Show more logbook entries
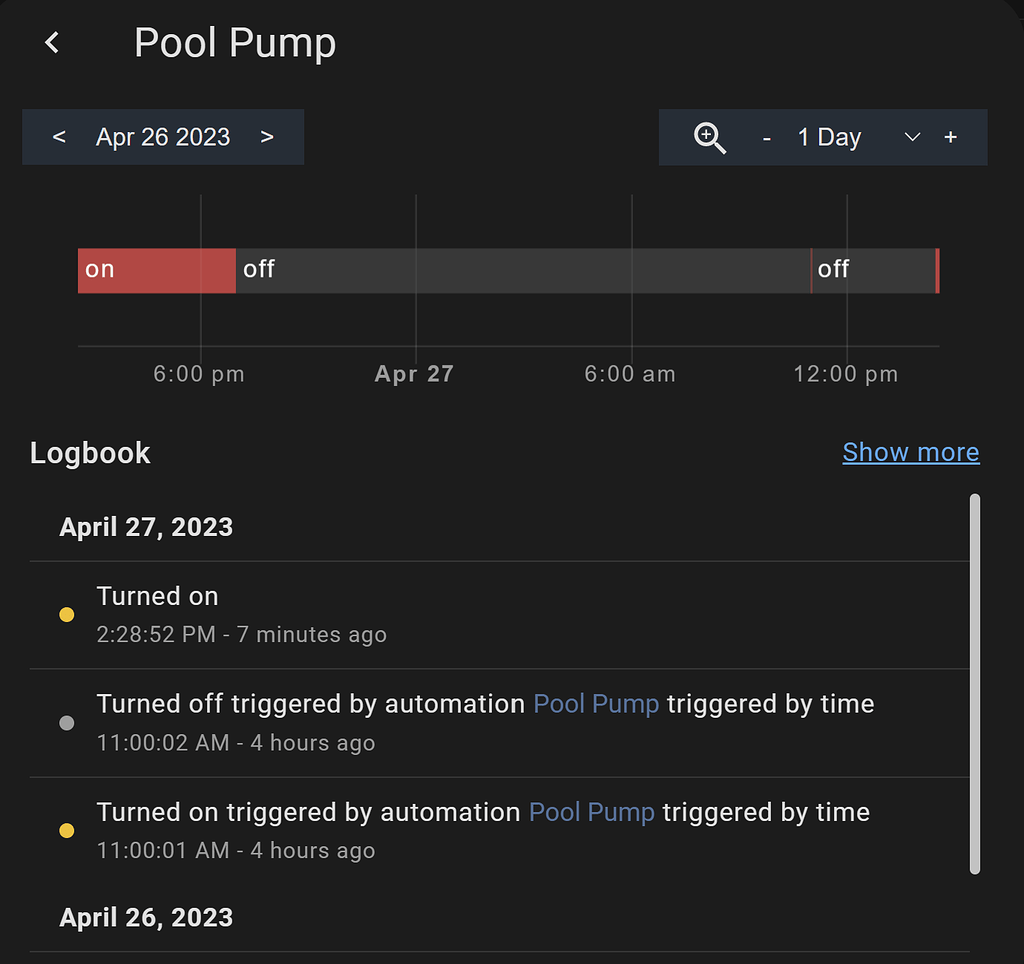This screenshot has height=964, width=1024. pos(910,452)
